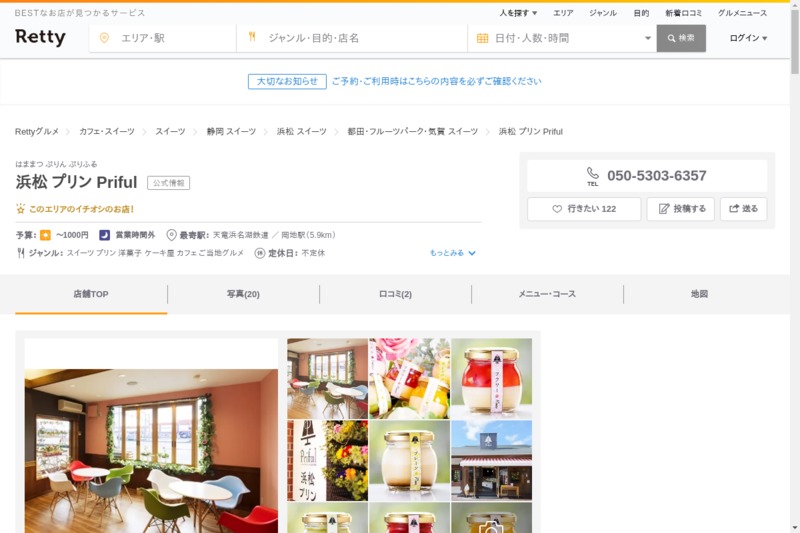Open the ログイン dropdown

pyautogui.click(x=748, y=38)
